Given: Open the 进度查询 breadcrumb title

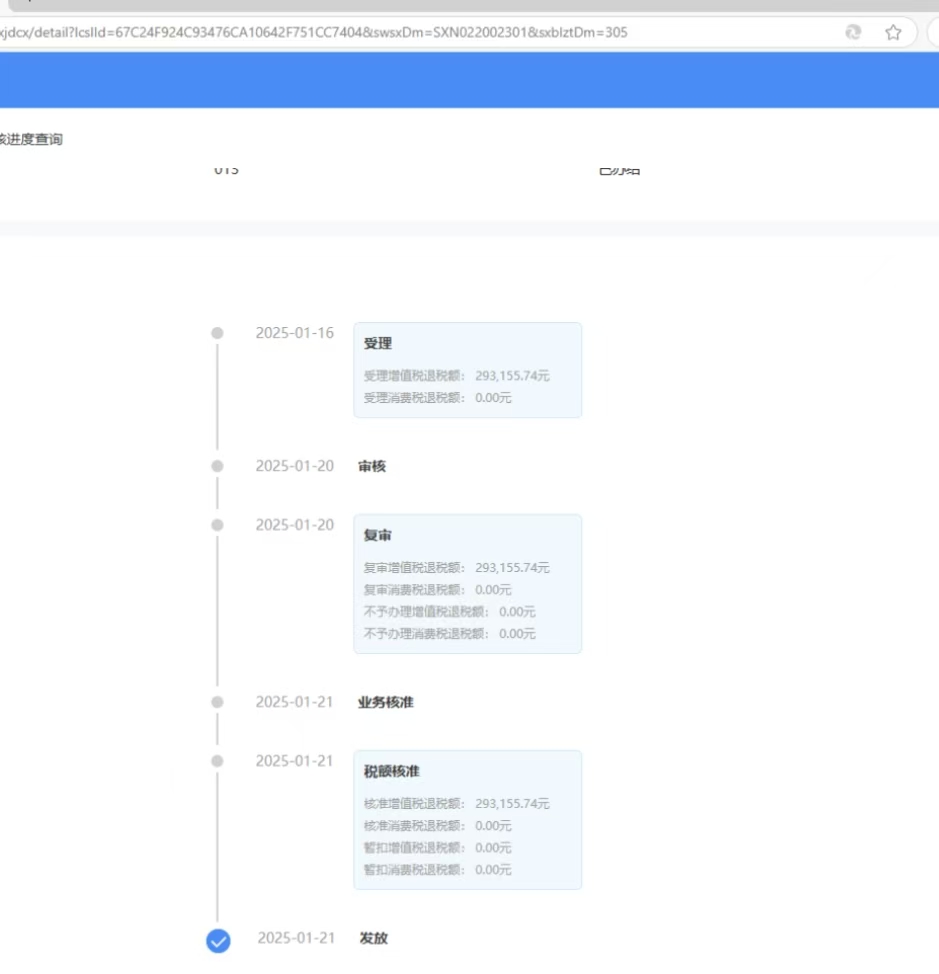Looking at the screenshot, I should pyautogui.click(x=31, y=139).
